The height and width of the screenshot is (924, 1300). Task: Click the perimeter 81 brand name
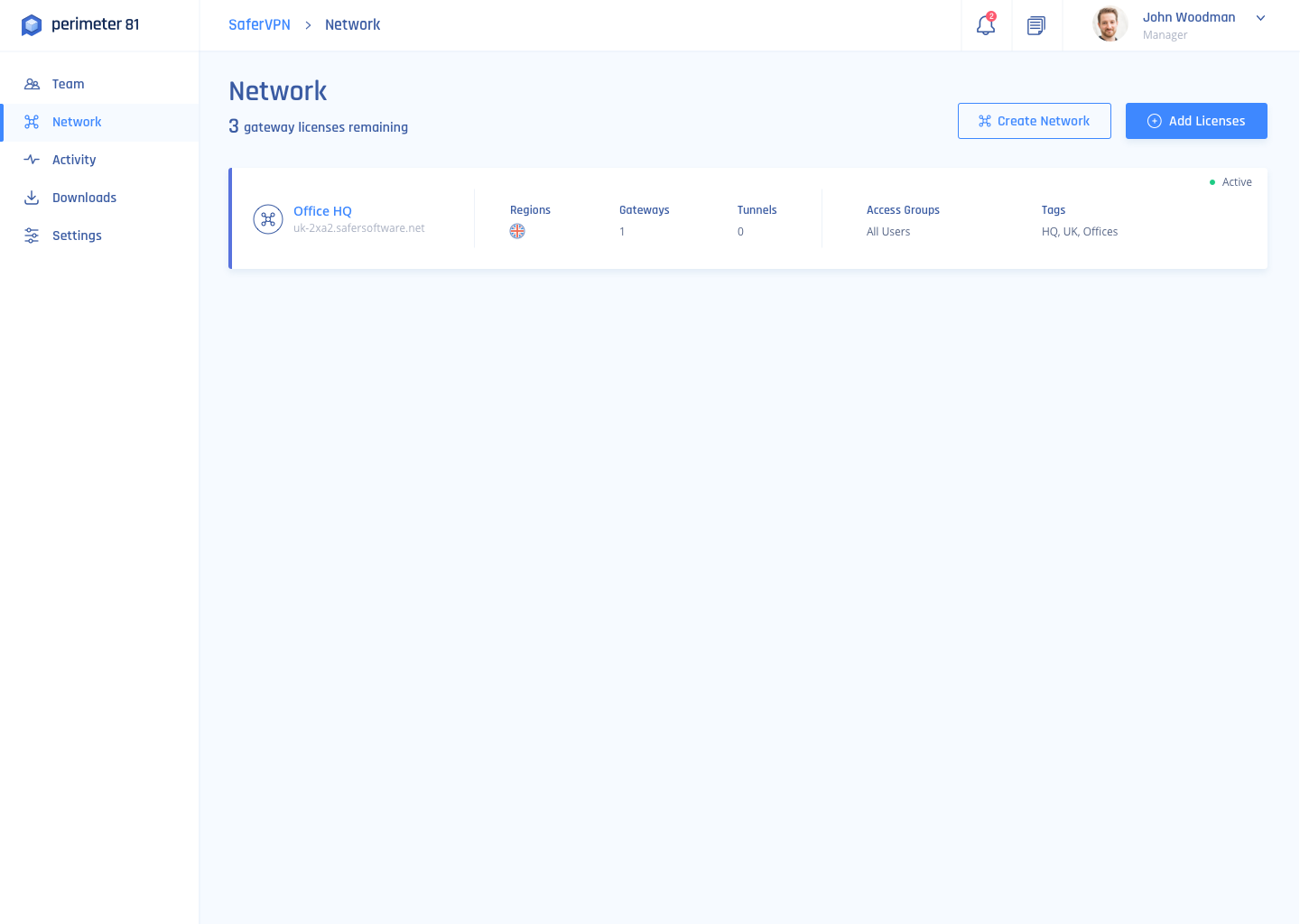pos(96,24)
